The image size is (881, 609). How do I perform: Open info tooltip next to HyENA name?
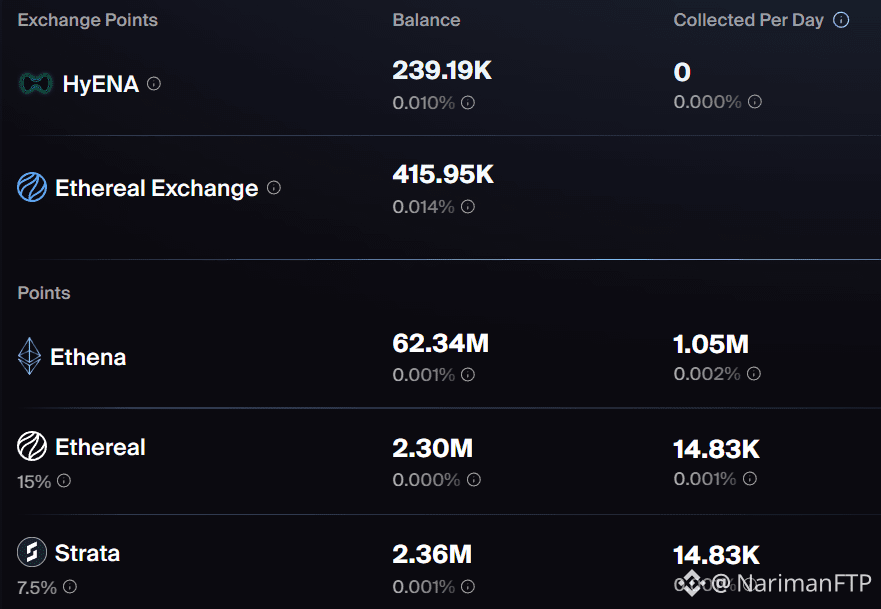[154, 84]
